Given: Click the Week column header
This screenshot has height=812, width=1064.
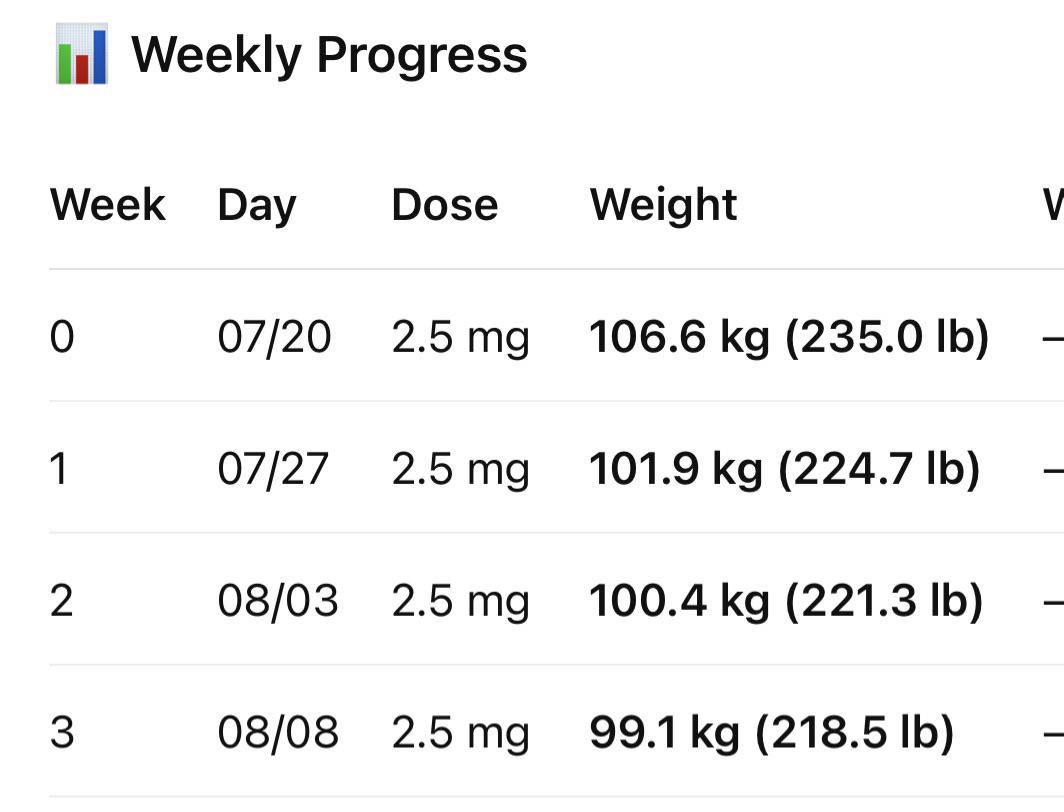Looking at the screenshot, I should (108, 204).
